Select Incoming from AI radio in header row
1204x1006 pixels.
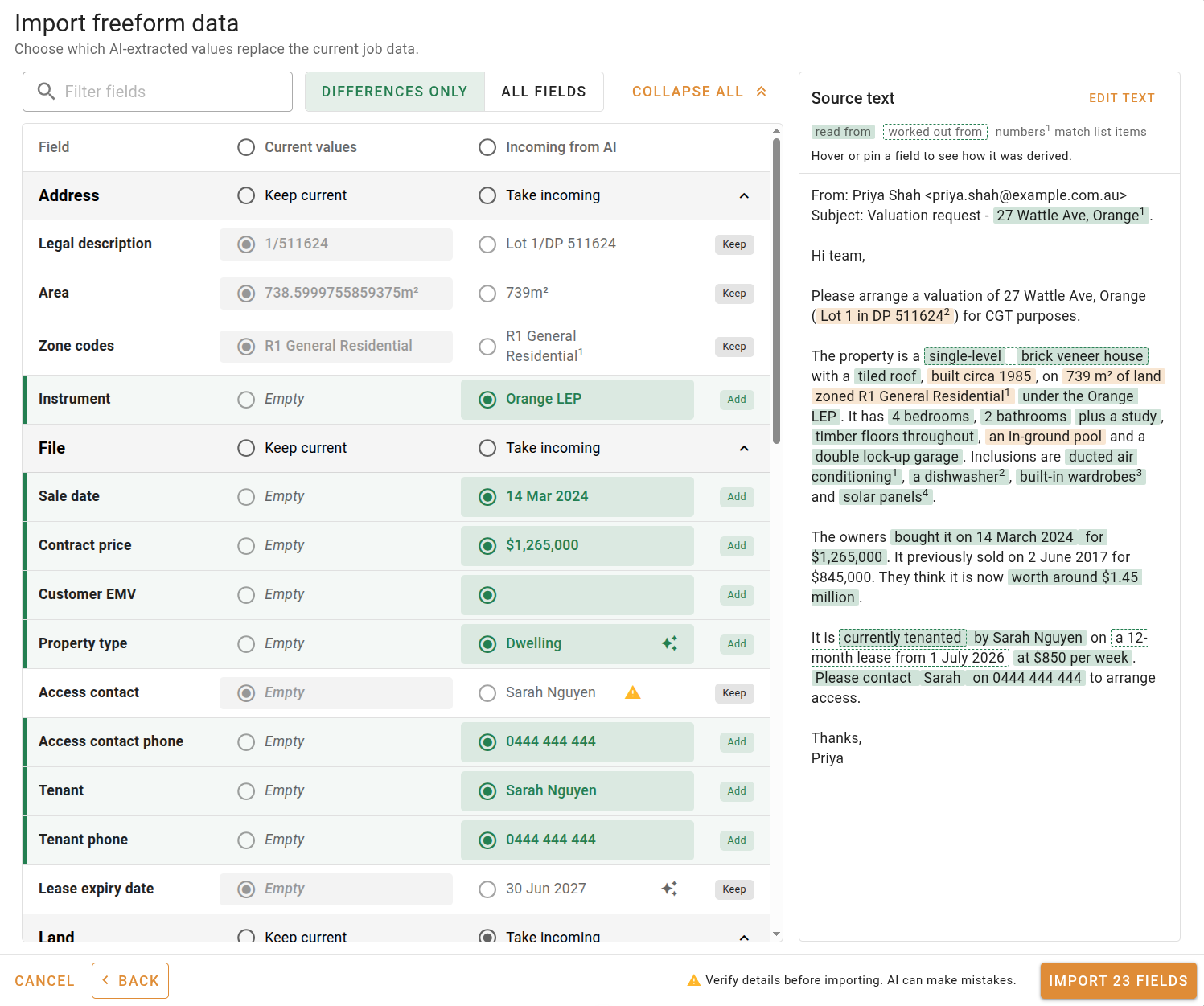coord(487,147)
